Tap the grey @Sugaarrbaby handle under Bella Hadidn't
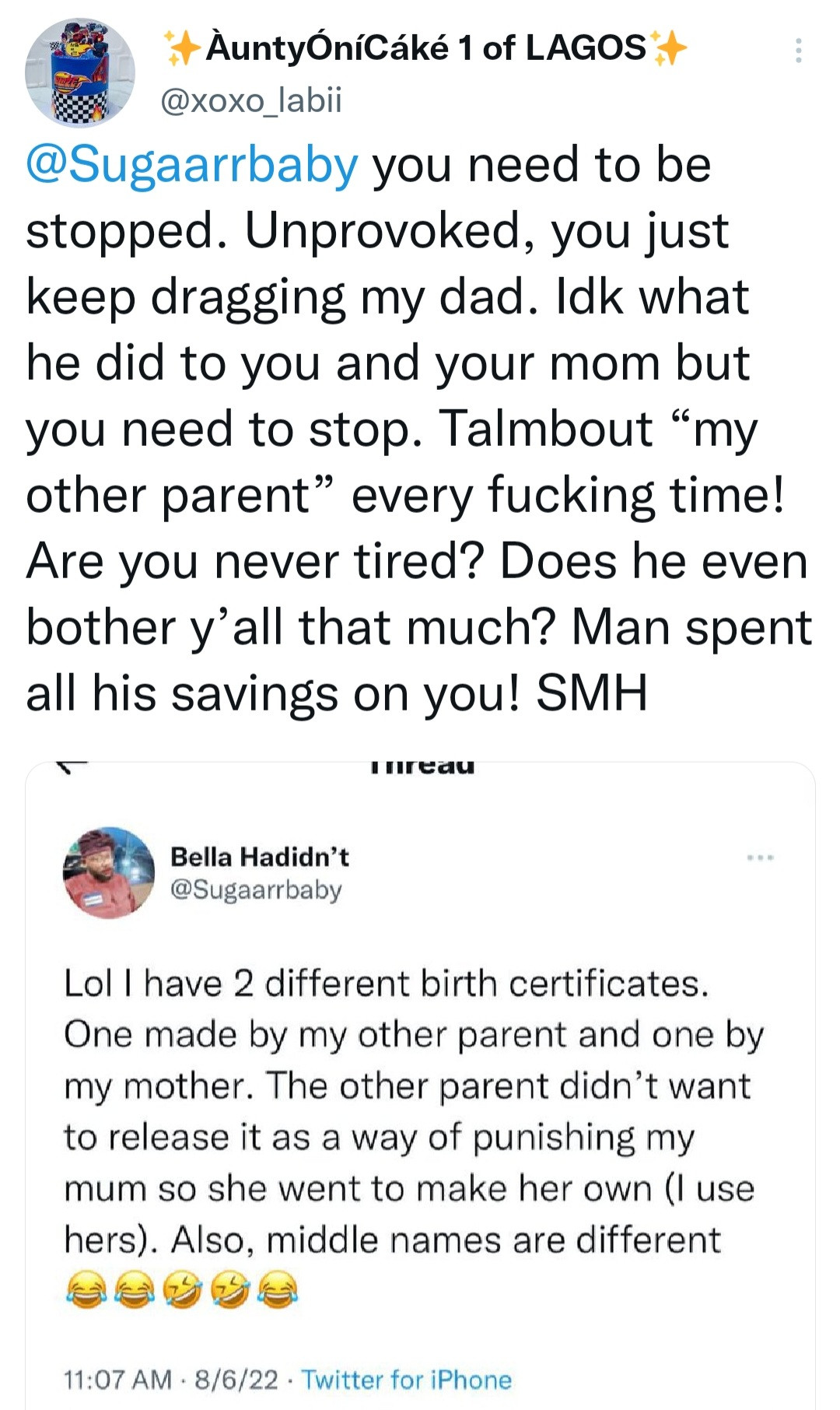This screenshot has height=1410, width=840. [256, 889]
